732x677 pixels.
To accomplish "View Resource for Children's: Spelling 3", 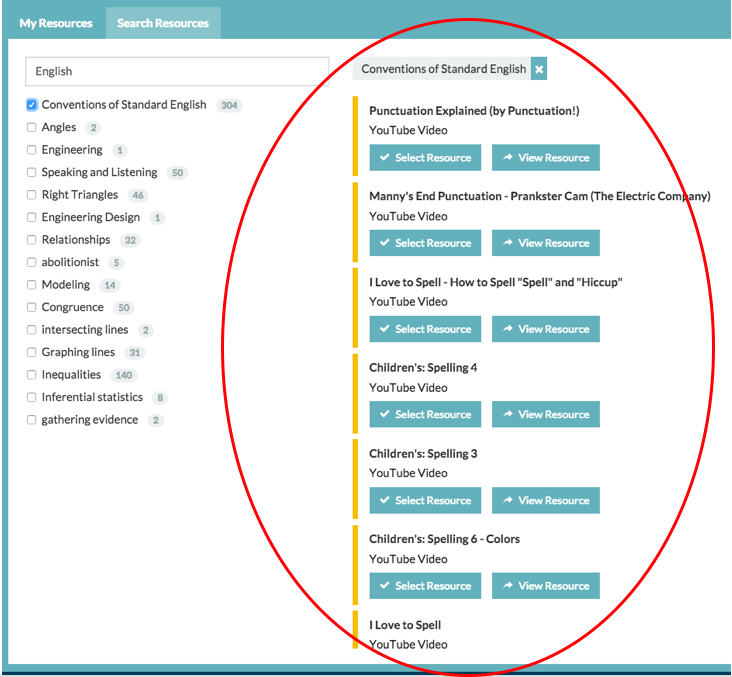I will (x=545, y=500).
